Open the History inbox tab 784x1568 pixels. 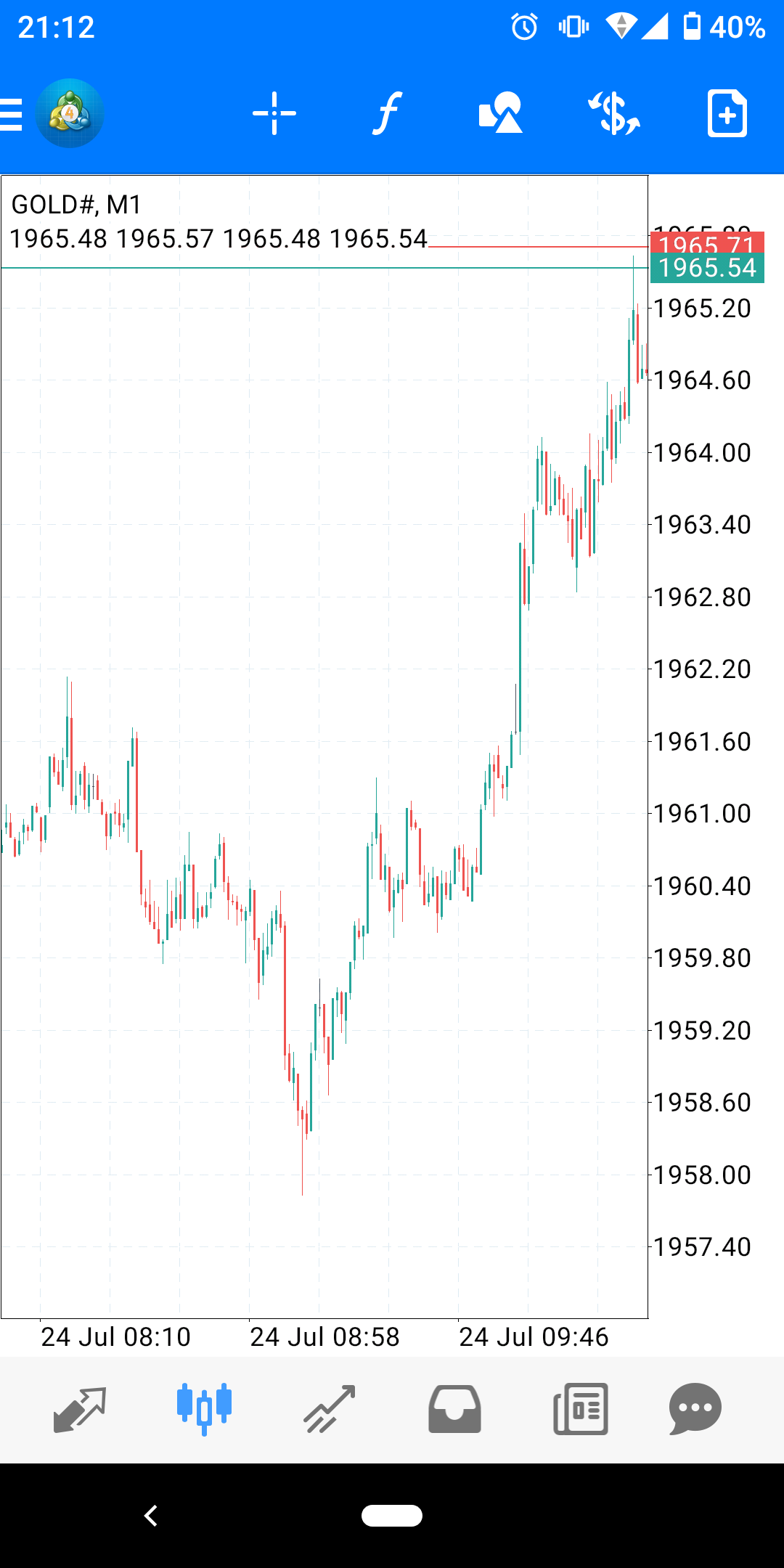click(x=454, y=1409)
